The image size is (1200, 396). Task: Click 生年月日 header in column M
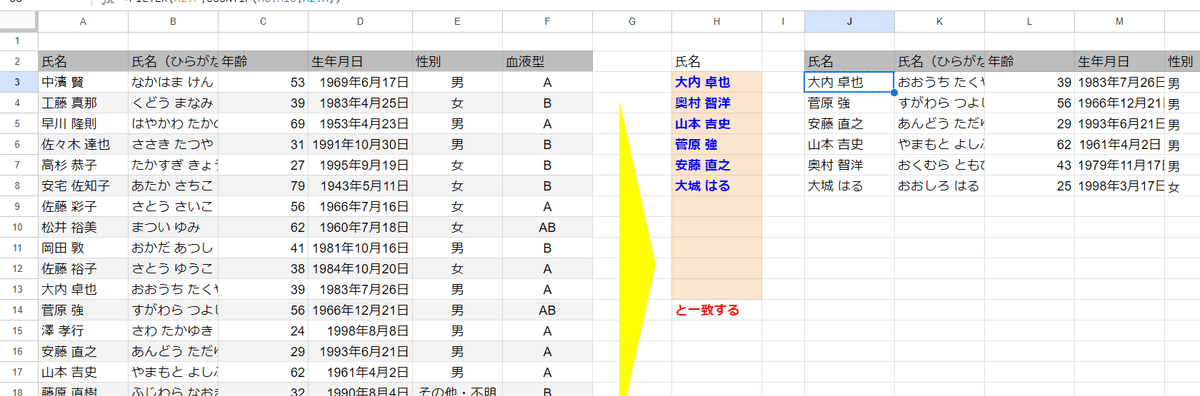coord(1120,61)
